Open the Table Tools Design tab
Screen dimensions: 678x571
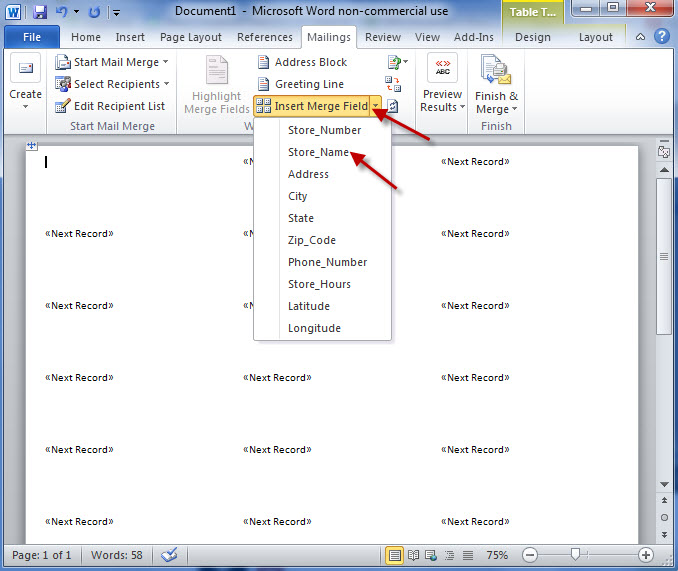coord(533,38)
